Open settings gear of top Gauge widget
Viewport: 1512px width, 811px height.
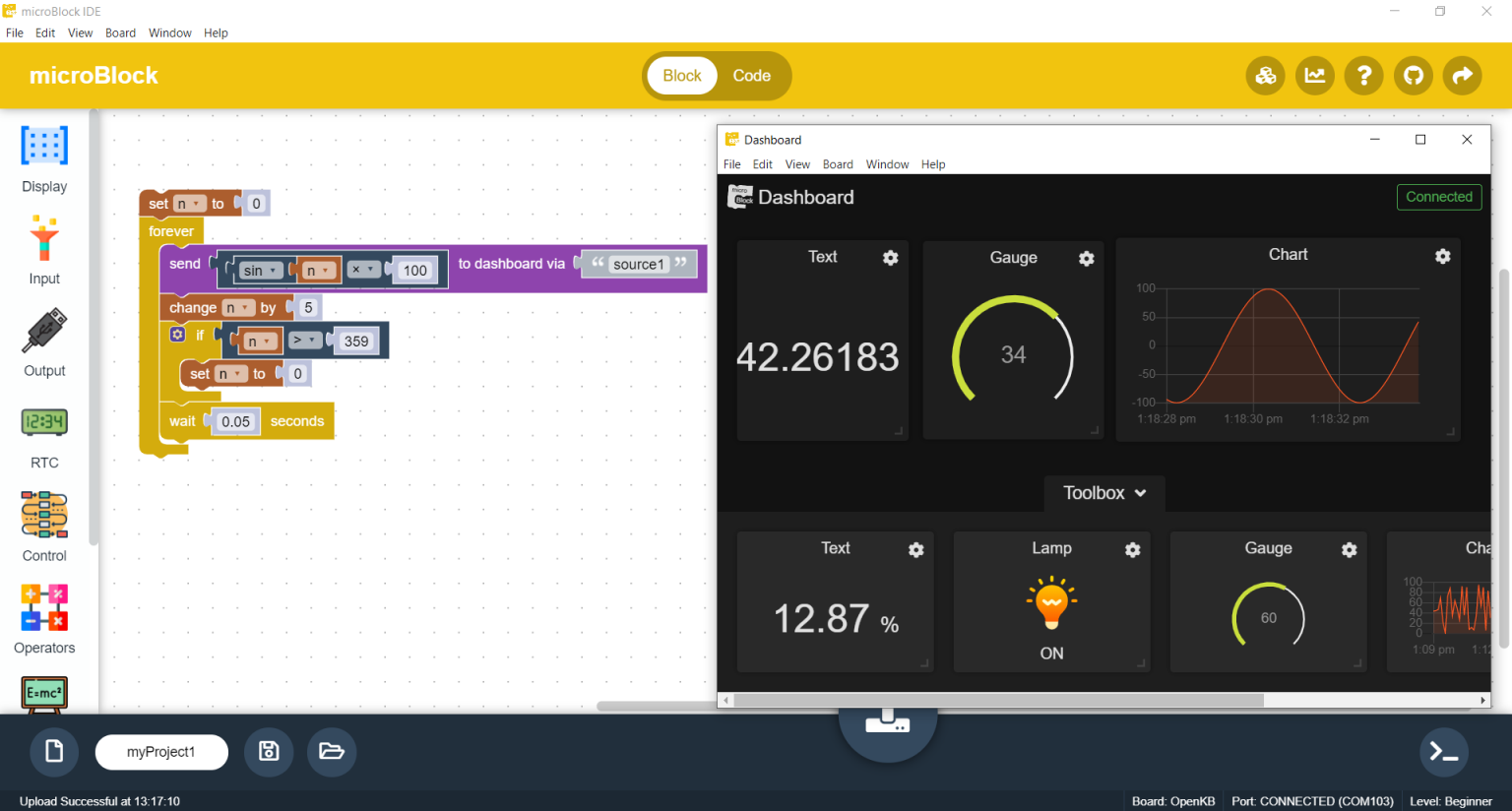[x=1087, y=258]
